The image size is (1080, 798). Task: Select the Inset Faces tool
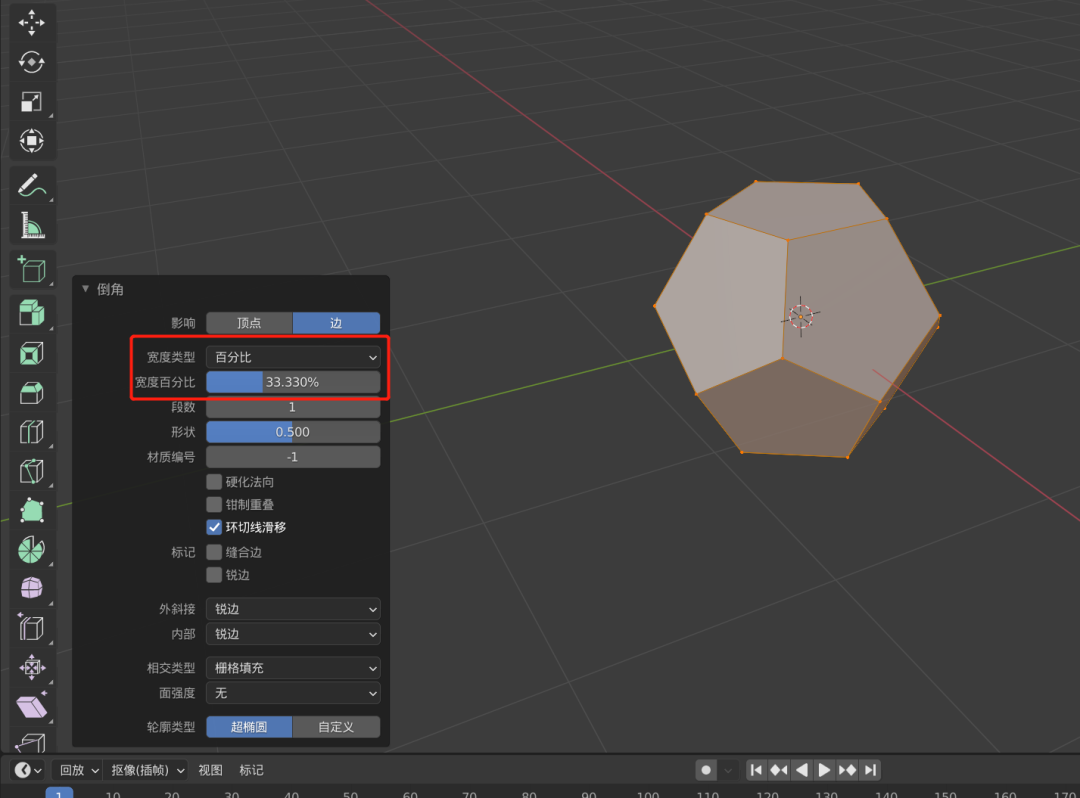(x=31, y=353)
